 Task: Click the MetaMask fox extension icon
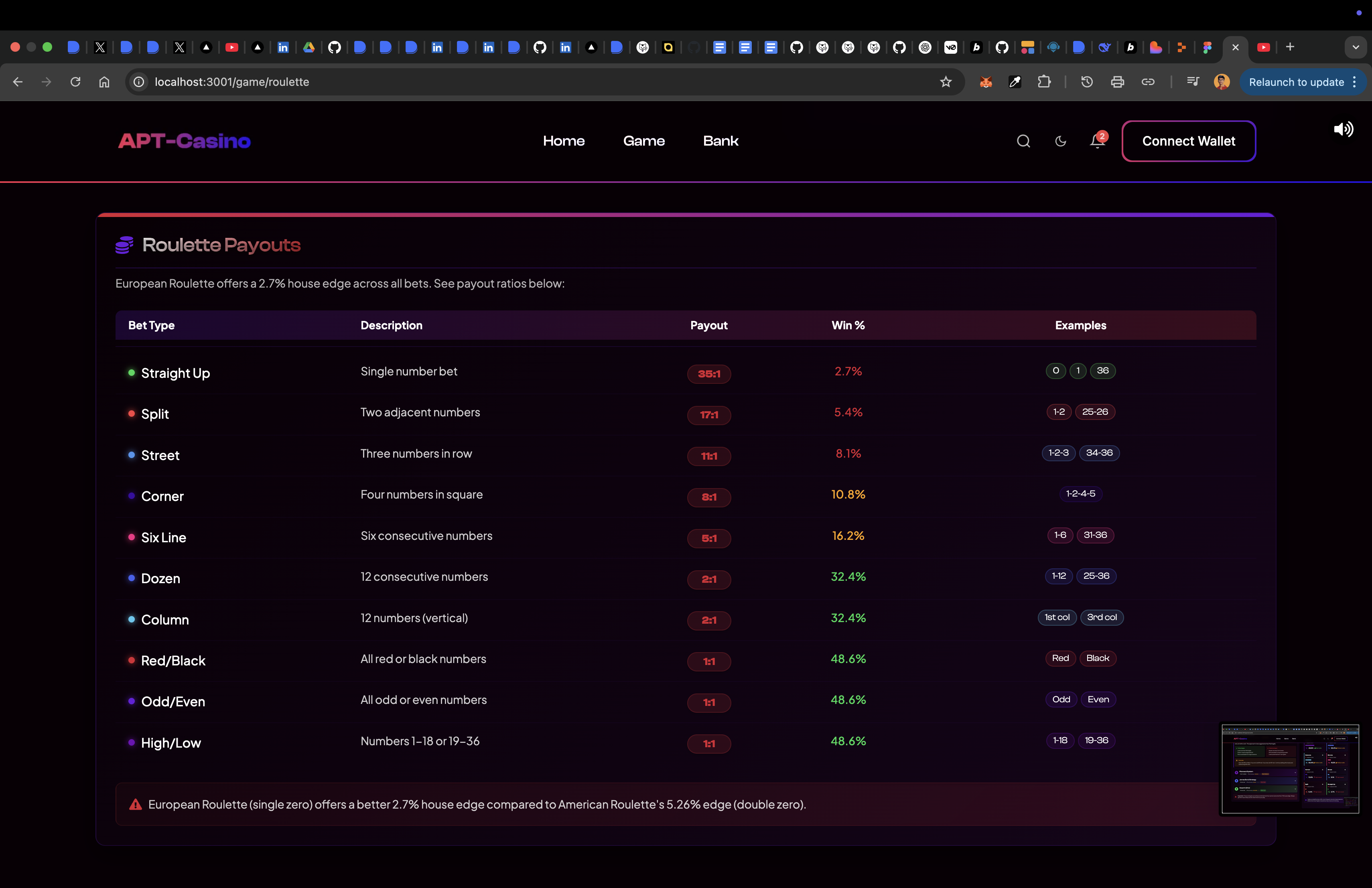[986, 82]
